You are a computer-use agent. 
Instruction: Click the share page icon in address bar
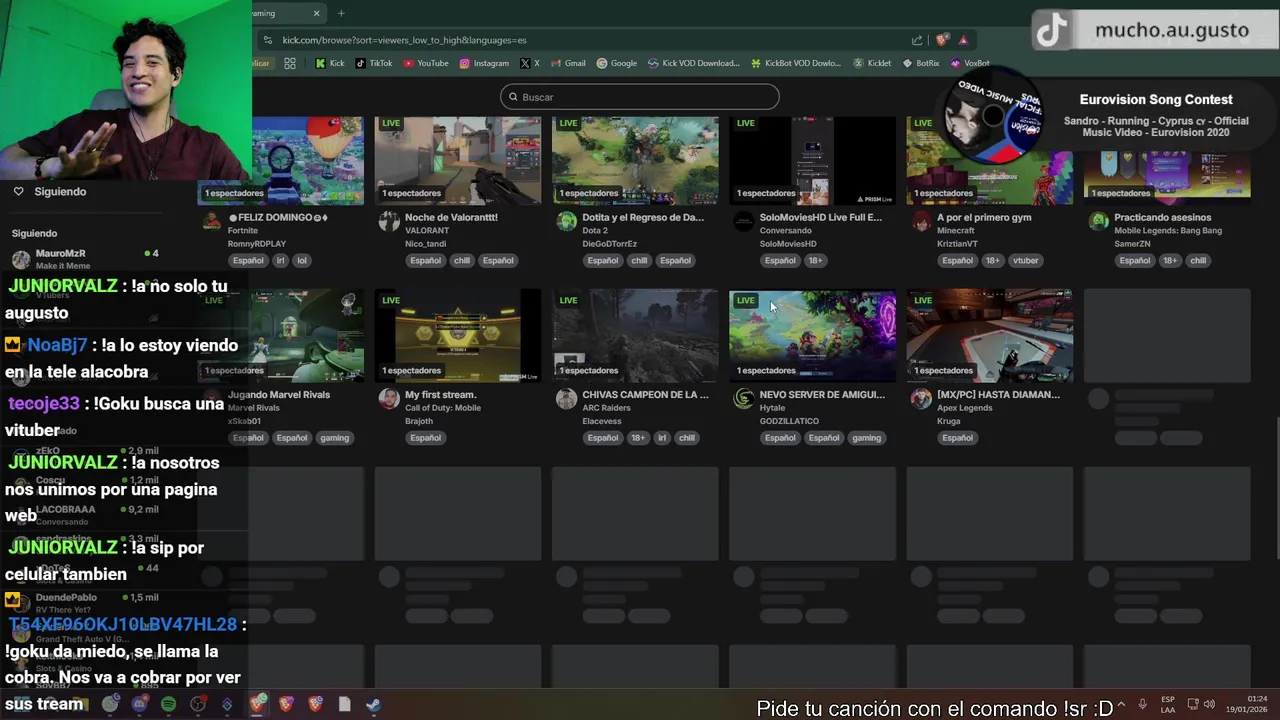[x=917, y=40]
